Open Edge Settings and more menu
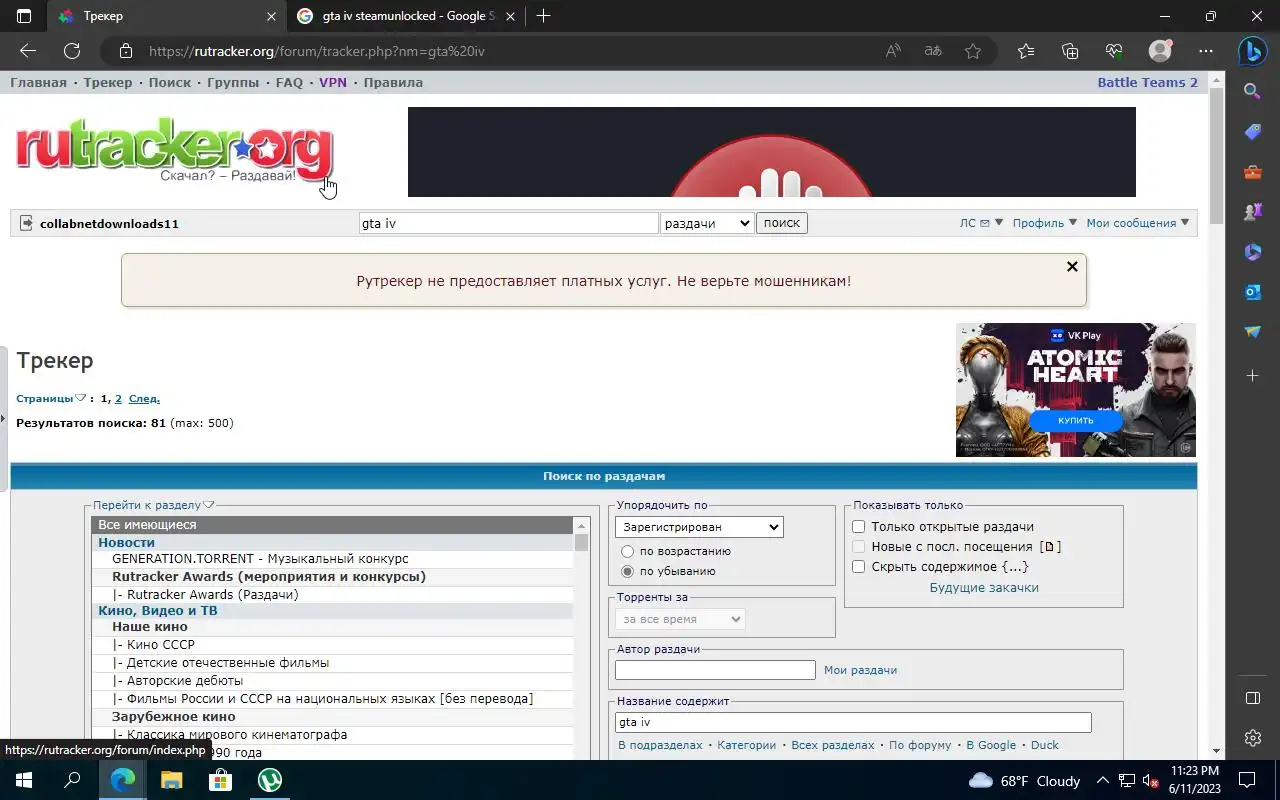This screenshot has height=800, width=1280. [x=1206, y=51]
